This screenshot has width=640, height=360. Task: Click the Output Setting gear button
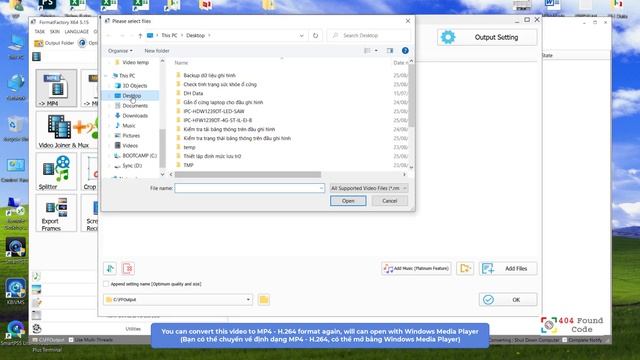(x=487, y=37)
